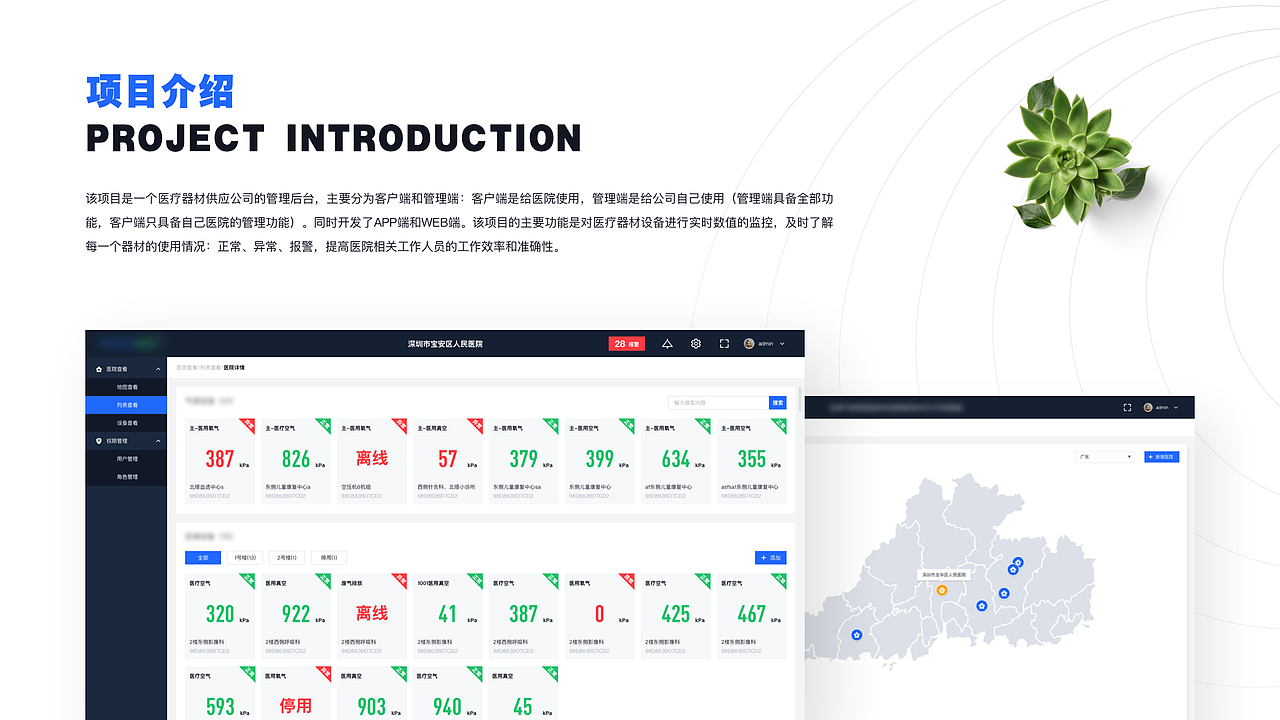This screenshot has width=1280, height=720.
Task: Select the orange map pin for 深圳市宝安区人民医院
Action: 940,591
